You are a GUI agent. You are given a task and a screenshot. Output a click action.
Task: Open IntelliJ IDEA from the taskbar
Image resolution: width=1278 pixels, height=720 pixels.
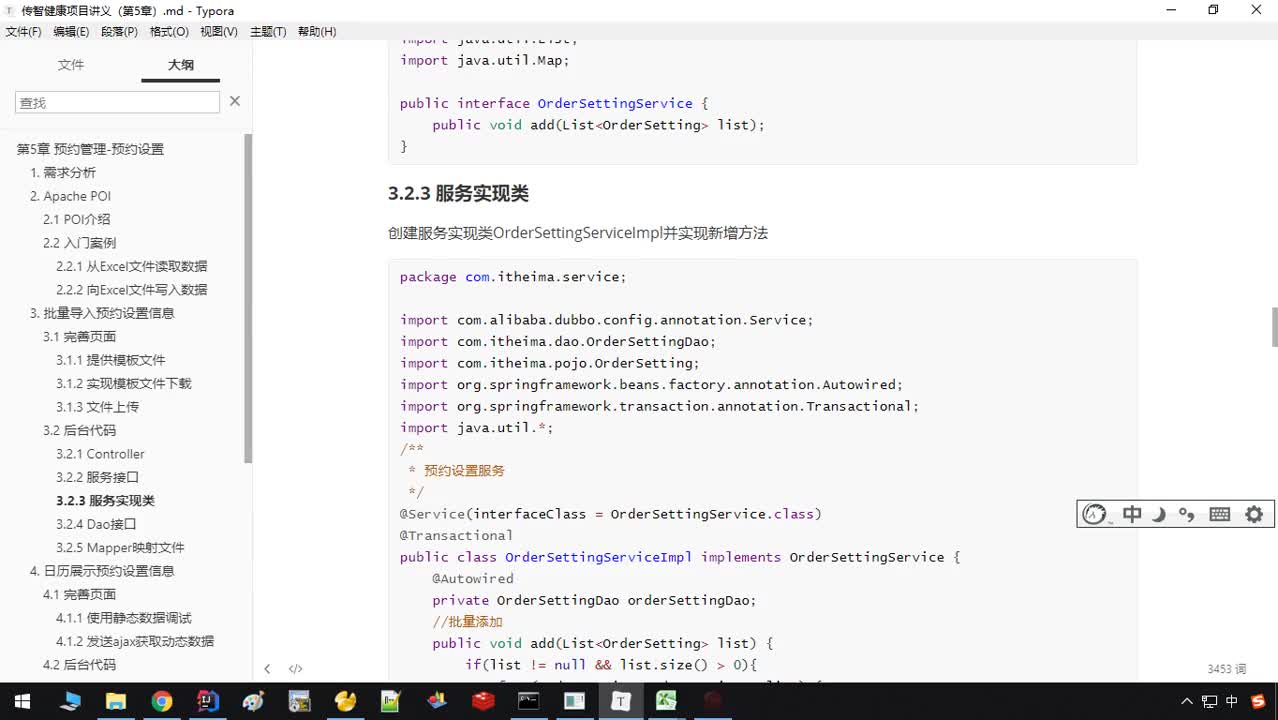tap(208, 701)
